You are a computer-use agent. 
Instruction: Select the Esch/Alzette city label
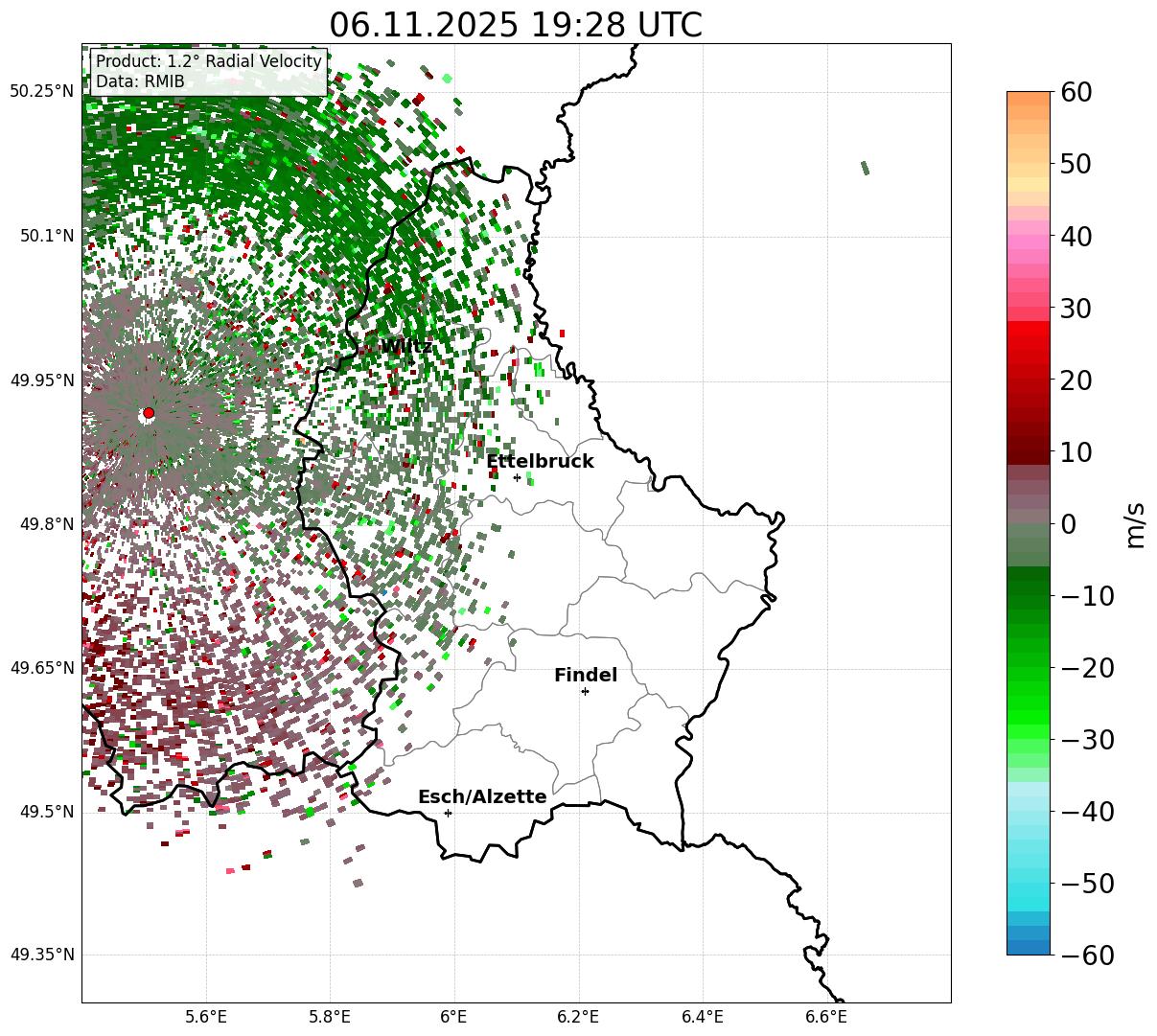482,797
